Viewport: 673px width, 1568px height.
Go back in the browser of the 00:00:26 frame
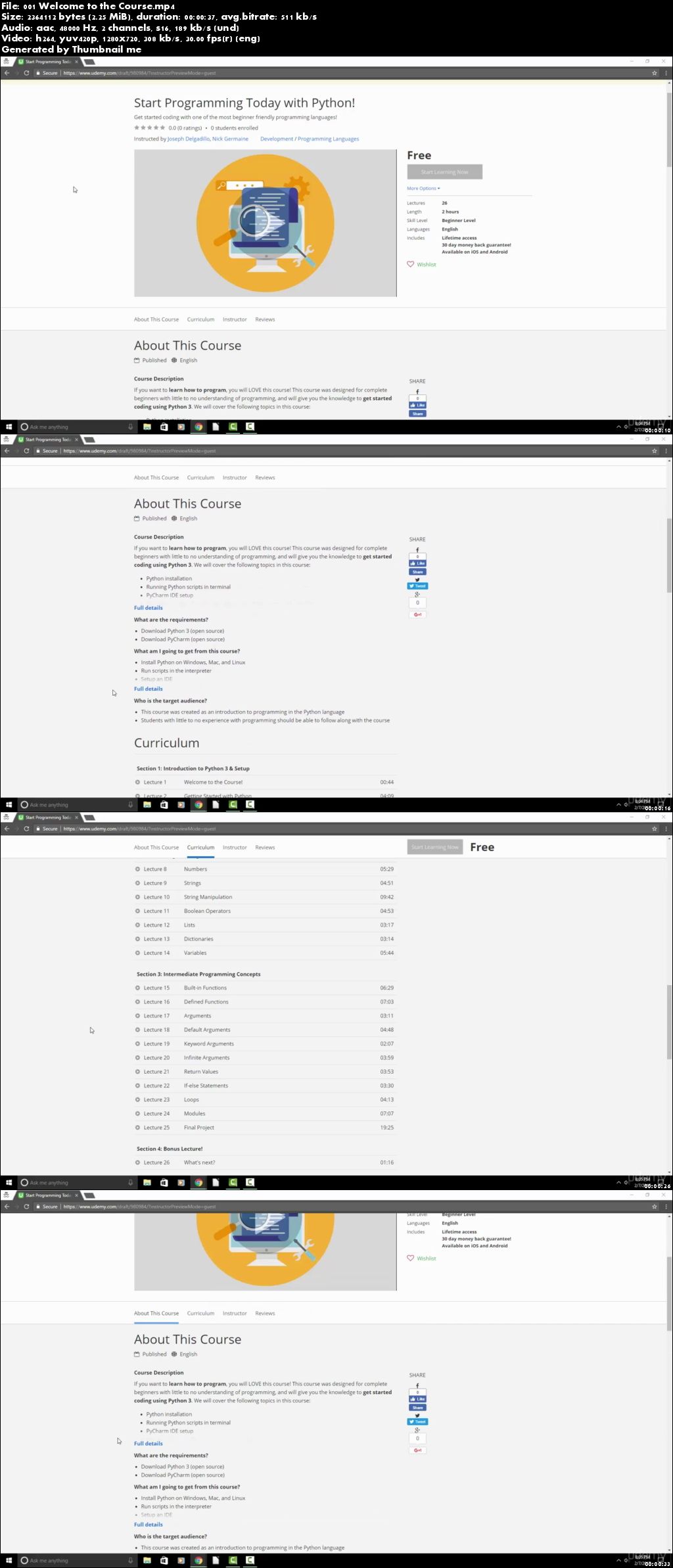click(7, 829)
